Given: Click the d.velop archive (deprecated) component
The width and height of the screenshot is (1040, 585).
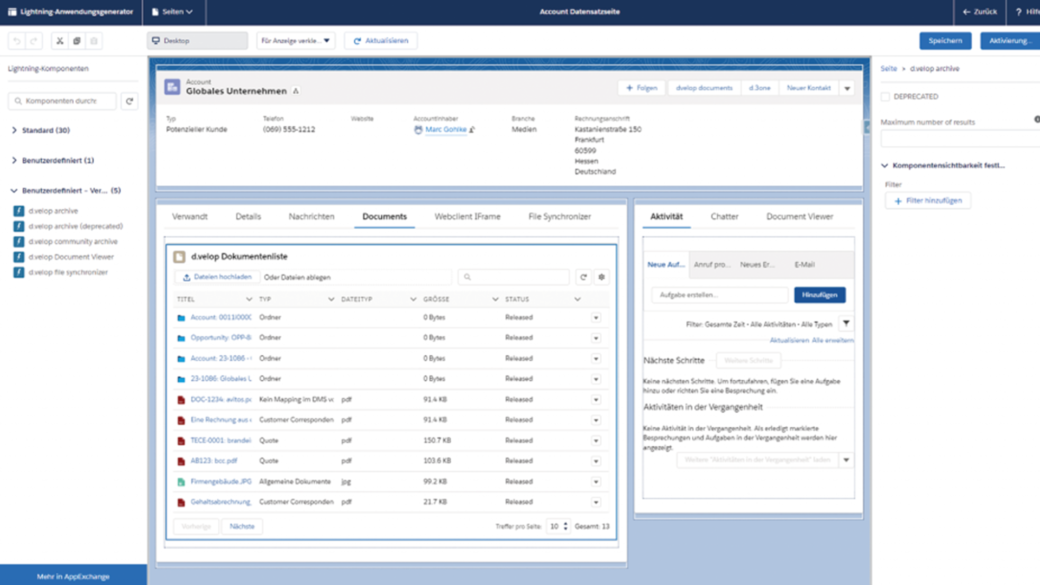Looking at the screenshot, I should coord(76,226).
